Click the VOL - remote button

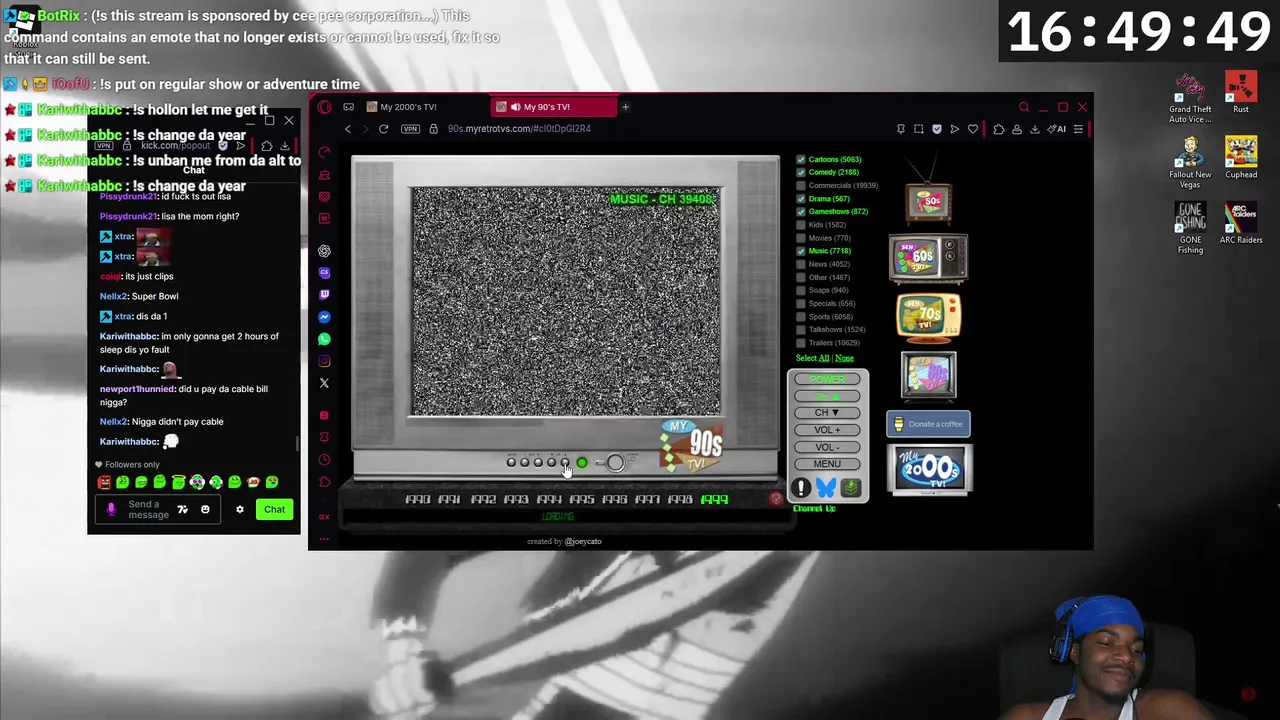tap(827, 447)
